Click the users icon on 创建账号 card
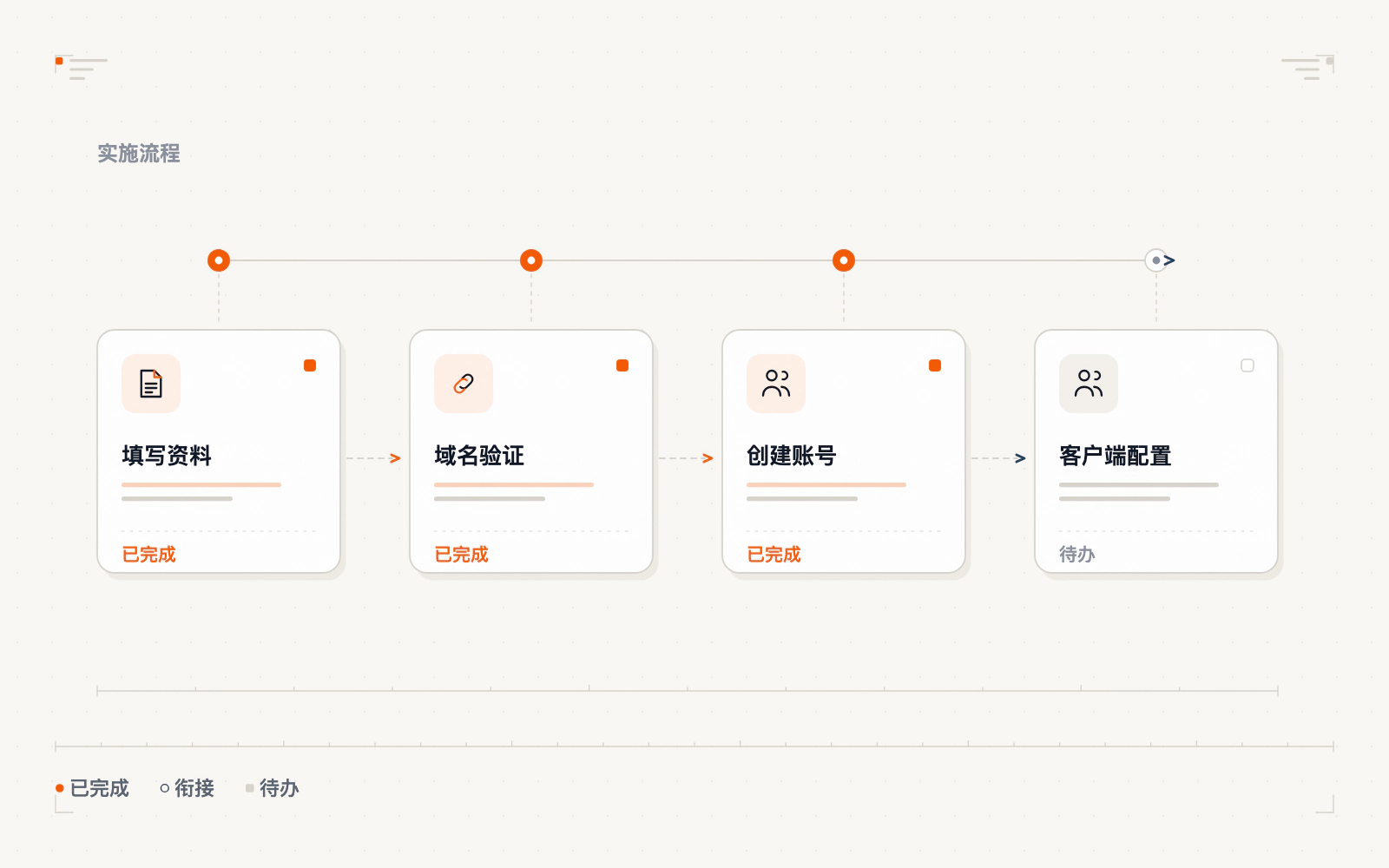 pos(776,384)
